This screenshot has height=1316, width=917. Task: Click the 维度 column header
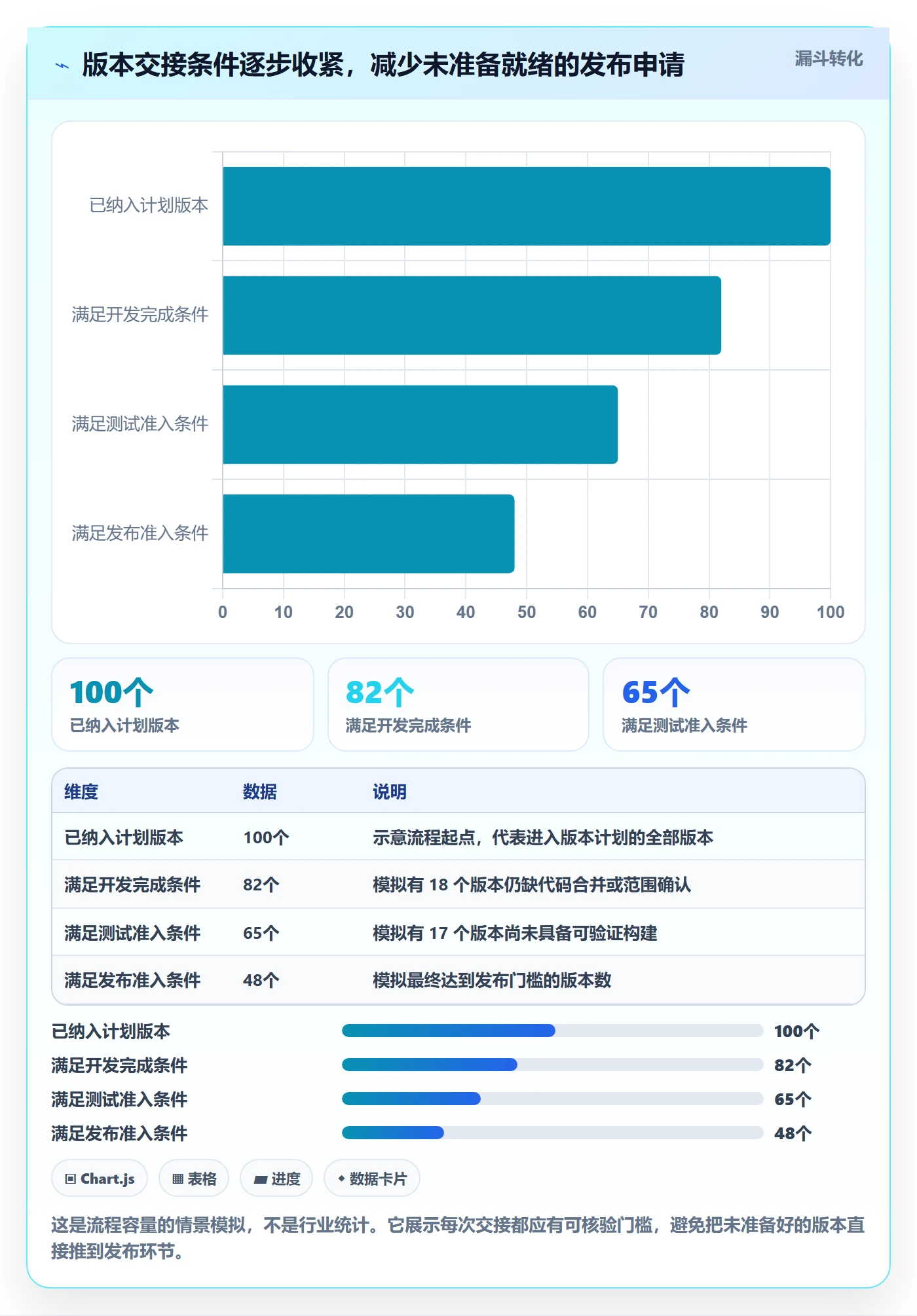click(x=81, y=792)
